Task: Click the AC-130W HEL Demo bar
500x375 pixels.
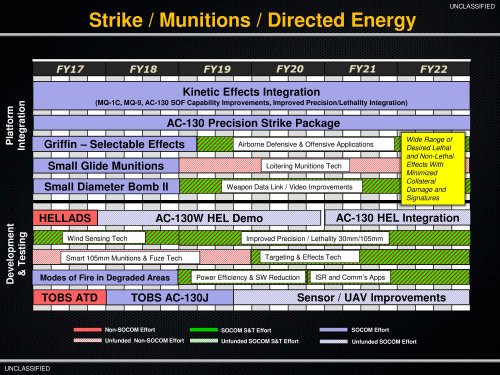Action: coord(209,218)
